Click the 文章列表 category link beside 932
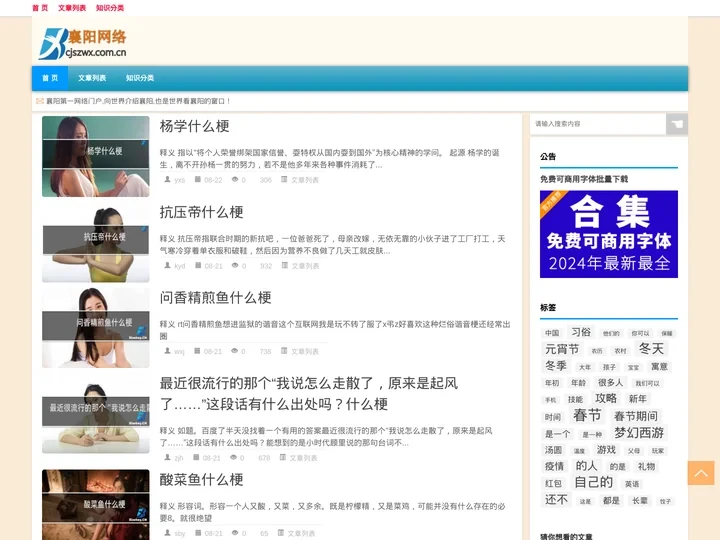The image size is (720, 540). [x=305, y=266]
